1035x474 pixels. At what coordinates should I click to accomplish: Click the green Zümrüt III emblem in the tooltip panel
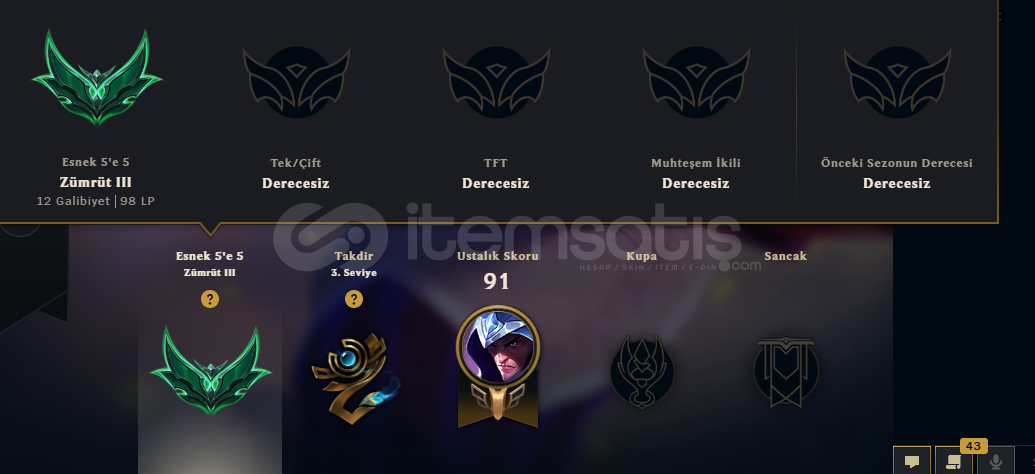click(96, 77)
